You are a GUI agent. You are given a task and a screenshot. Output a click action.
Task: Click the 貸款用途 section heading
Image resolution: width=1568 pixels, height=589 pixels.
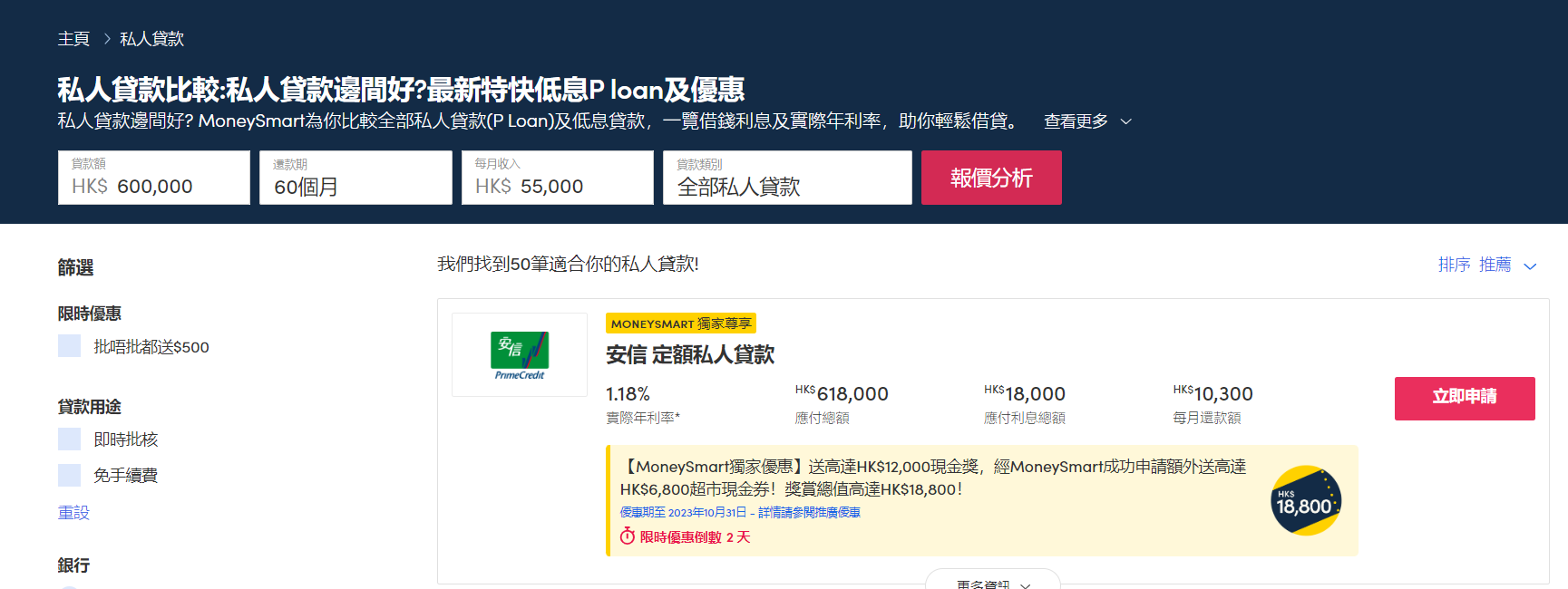(x=89, y=407)
